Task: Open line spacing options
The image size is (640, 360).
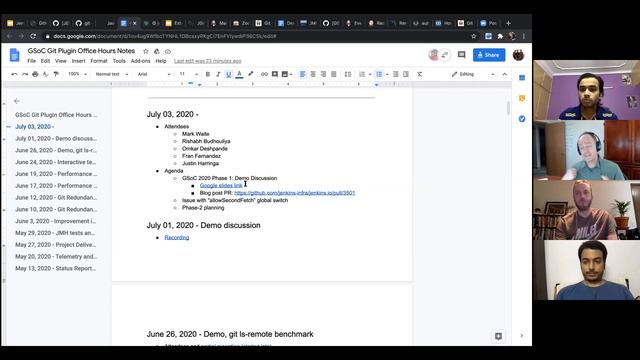Action: point(348,74)
